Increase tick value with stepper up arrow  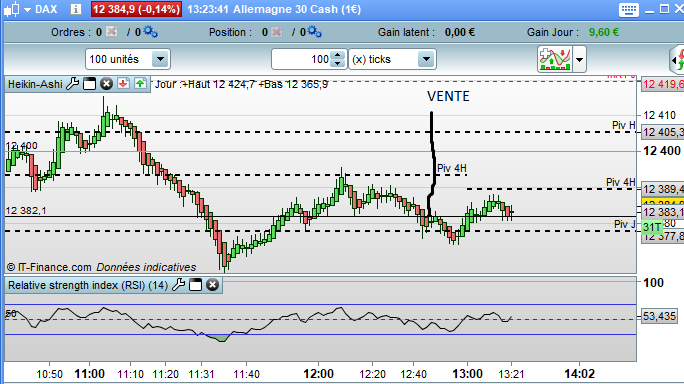pyautogui.click(x=338, y=55)
